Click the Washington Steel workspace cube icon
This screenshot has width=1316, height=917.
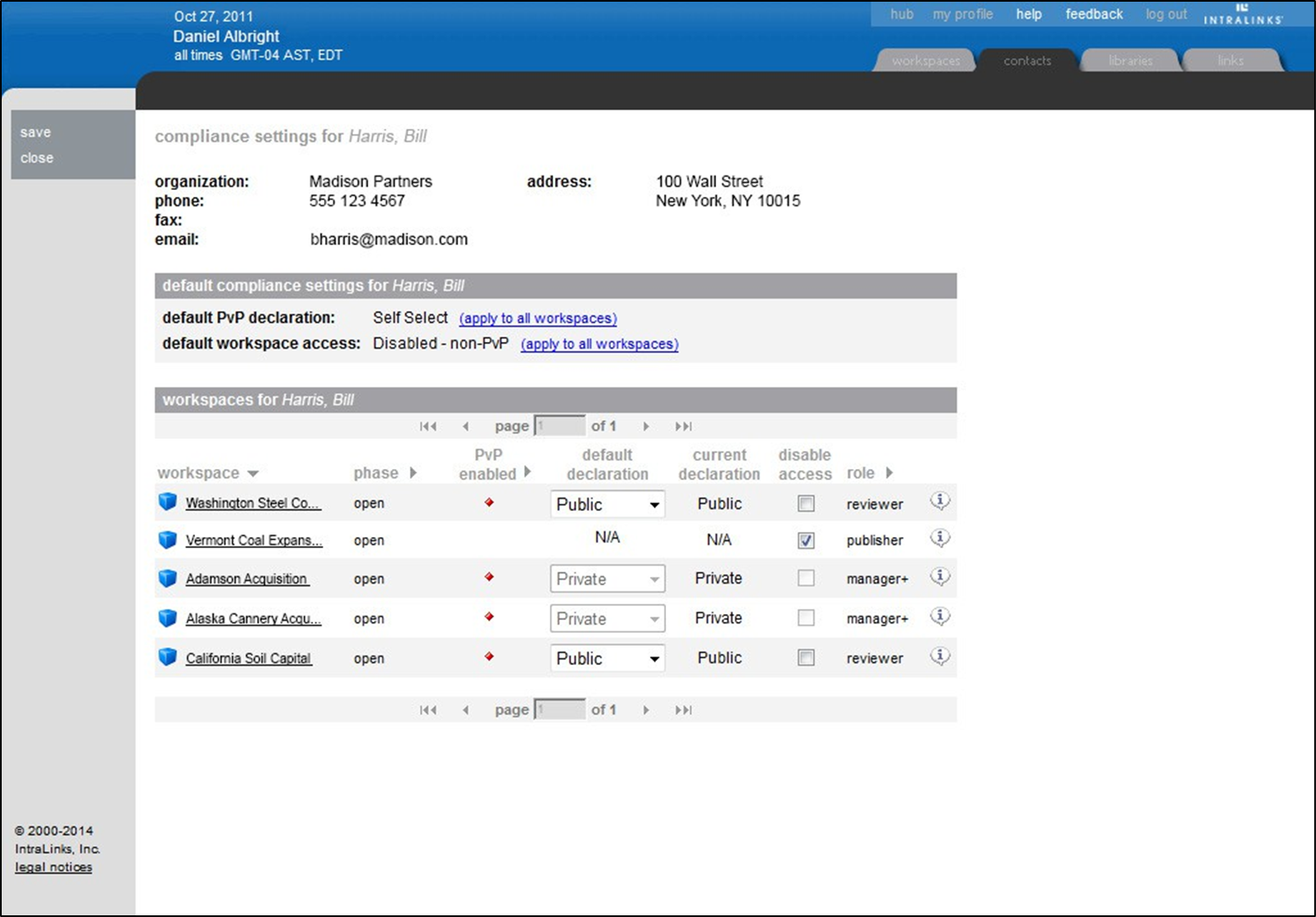pos(167,502)
